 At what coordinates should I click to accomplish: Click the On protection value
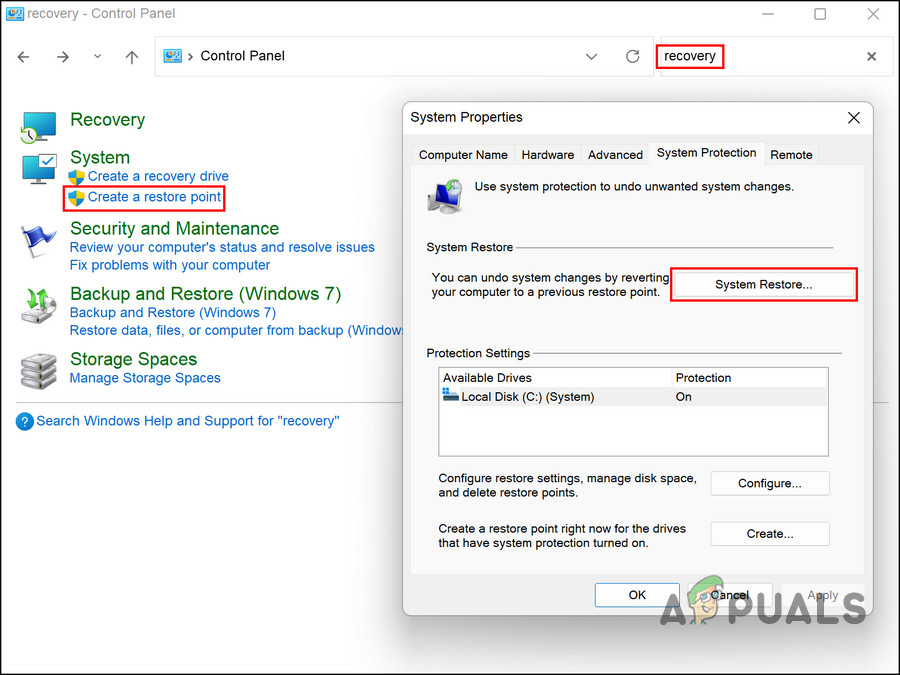(x=683, y=397)
